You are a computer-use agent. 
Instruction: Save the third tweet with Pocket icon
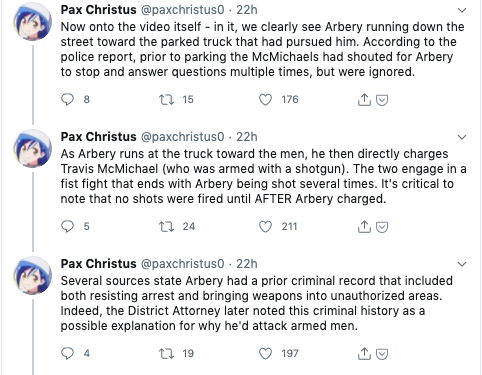pos(382,354)
